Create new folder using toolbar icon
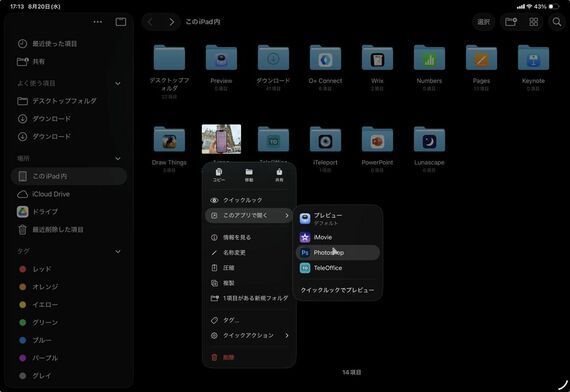The height and width of the screenshot is (392, 570). [x=510, y=22]
